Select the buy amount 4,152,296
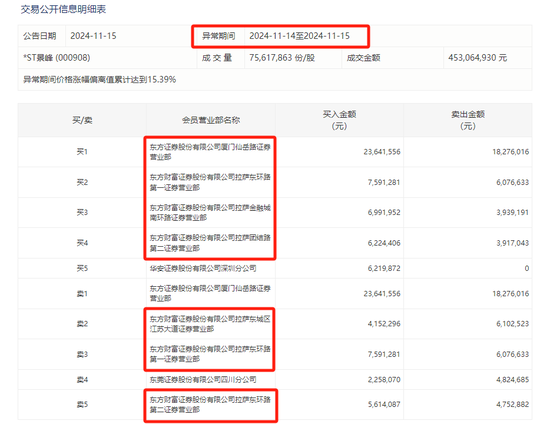This screenshot has width=550, height=424. 384,324
